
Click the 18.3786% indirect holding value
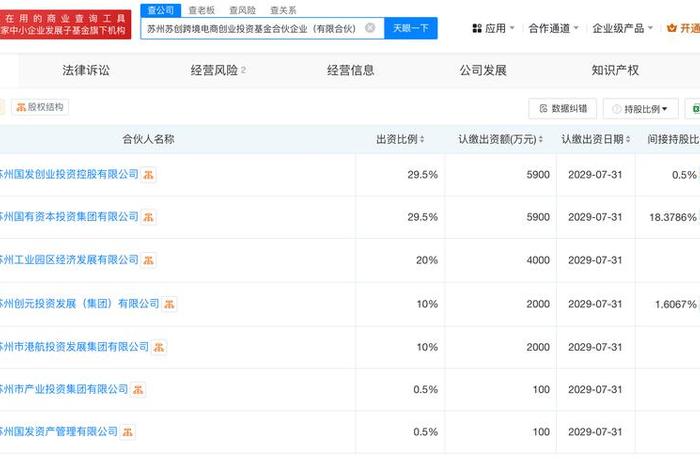(x=673, y=217)
